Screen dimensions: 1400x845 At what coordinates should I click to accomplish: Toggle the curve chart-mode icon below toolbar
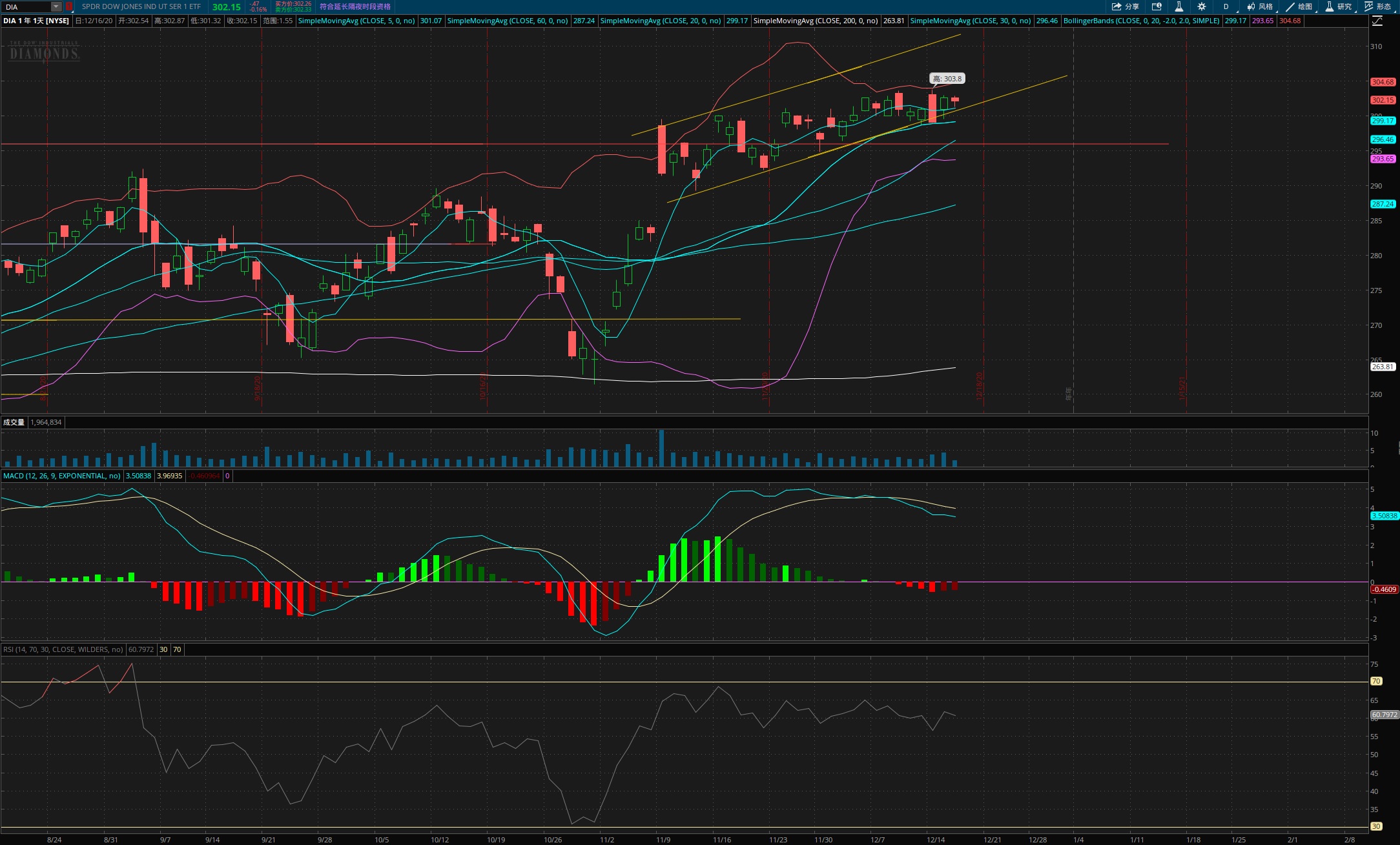(x=1377, y=21)
